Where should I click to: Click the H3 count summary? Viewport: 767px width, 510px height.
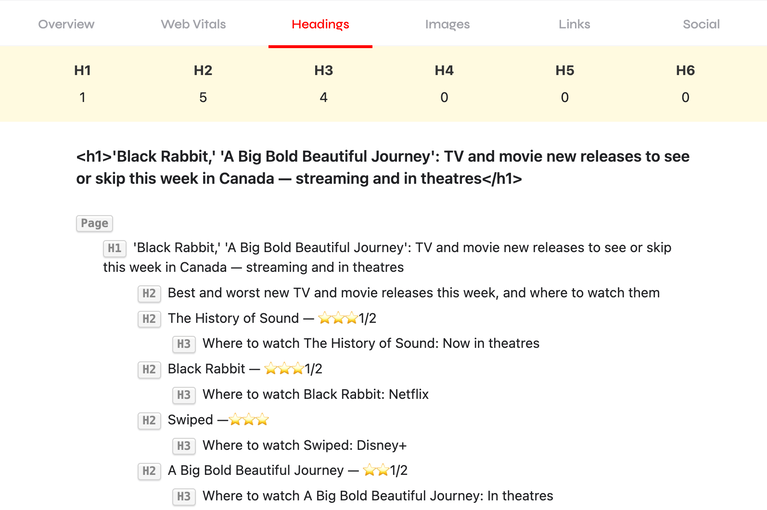(x=323, y=84)
